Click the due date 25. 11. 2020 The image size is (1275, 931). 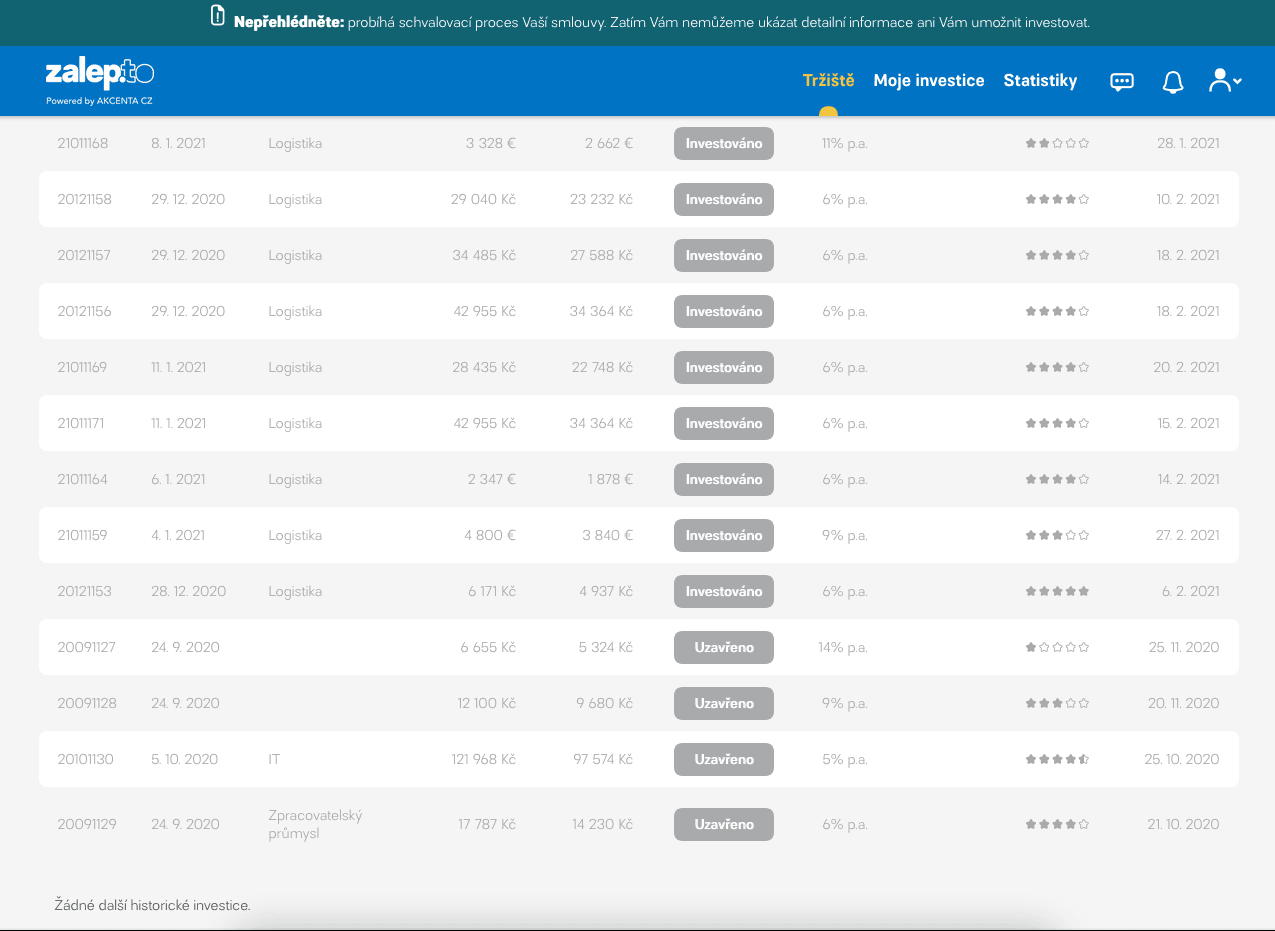pos(1184,647)
